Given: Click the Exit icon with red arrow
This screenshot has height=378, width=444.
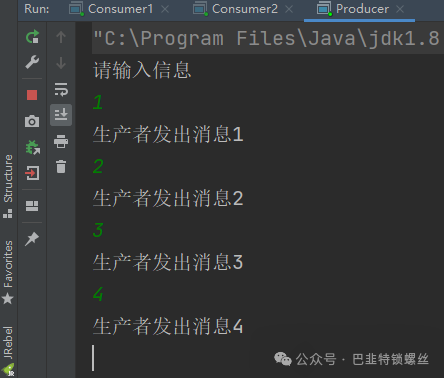Looking at the screenshot, I should coord(32,173).
